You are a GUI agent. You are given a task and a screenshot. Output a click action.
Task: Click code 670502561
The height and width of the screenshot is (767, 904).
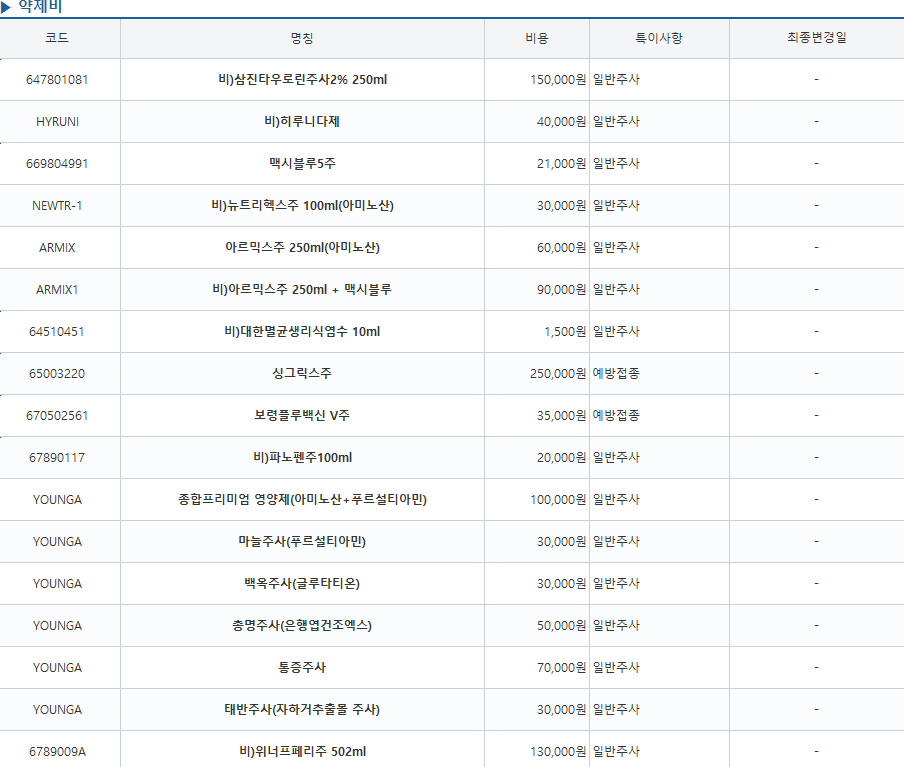click(57, 416)
